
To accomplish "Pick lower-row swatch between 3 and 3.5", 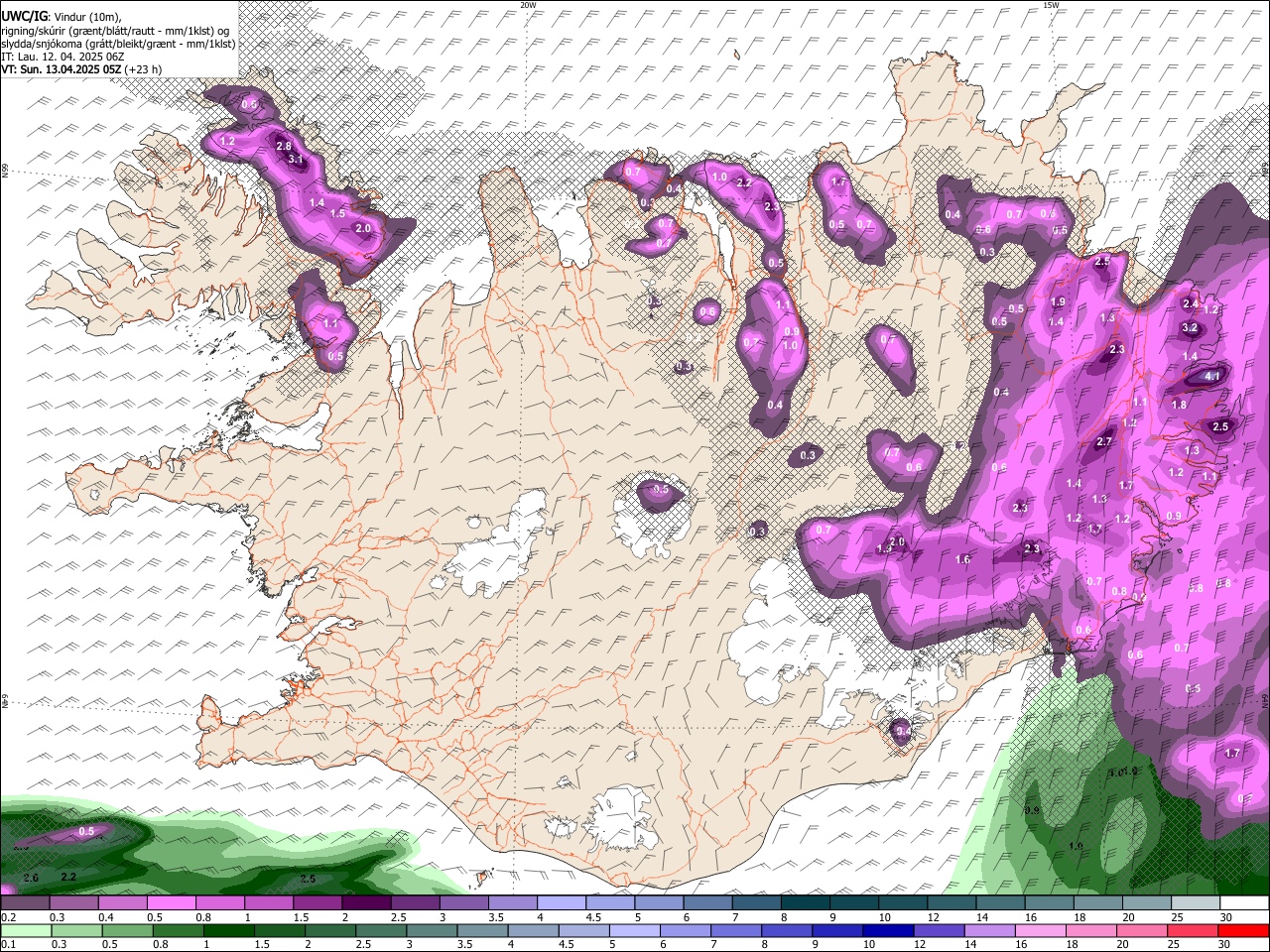I will pyautogui.click(x=432, y=930).
